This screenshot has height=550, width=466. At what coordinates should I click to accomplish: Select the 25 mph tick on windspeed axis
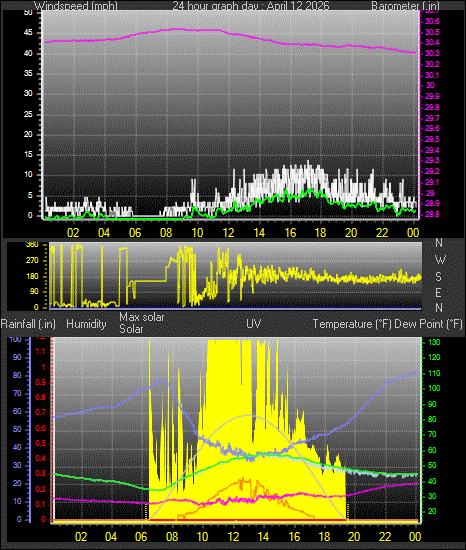[x=28, y=114]
